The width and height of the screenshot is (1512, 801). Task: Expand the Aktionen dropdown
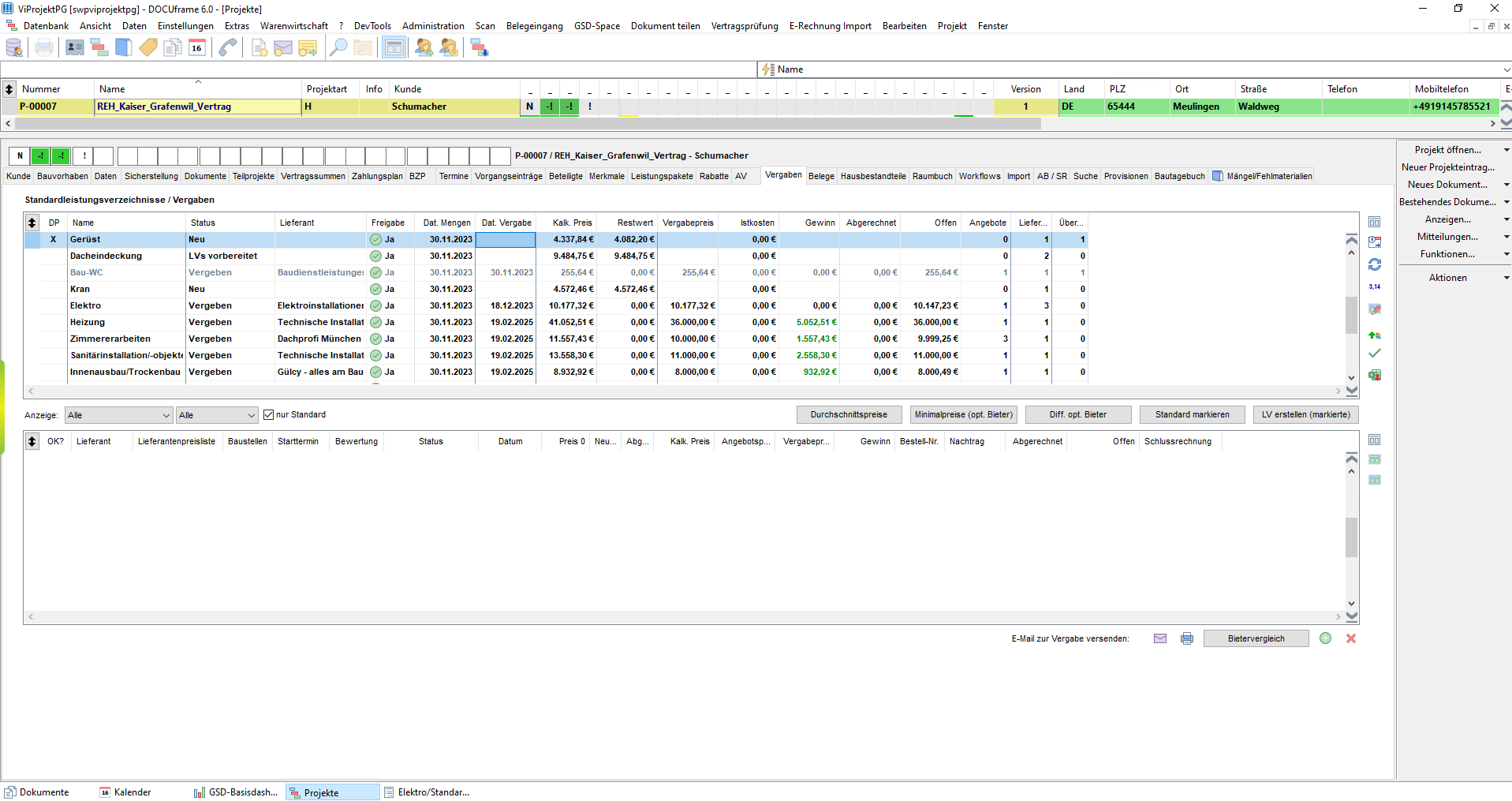click(1506, 278)
